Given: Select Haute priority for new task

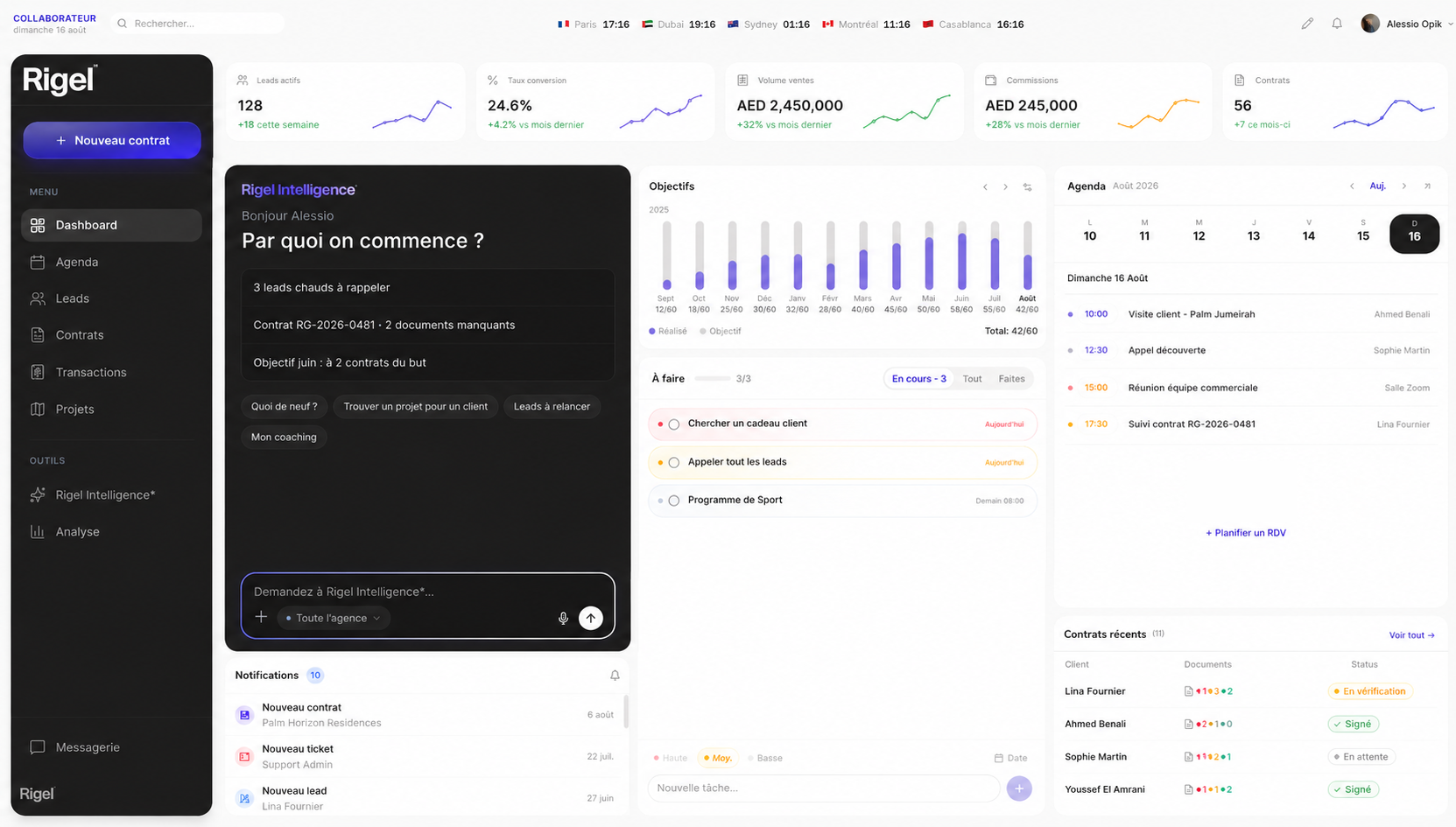Looking at the screenshot, I should pos(671,758).
